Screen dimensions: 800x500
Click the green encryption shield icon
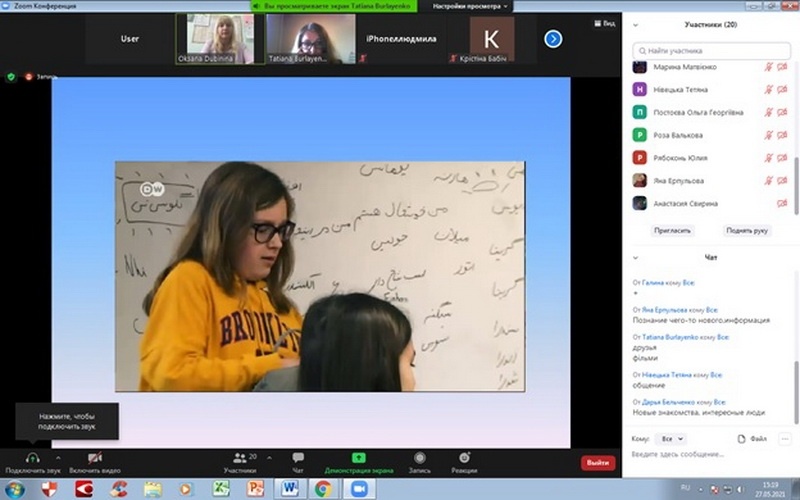(x=12, y=76)
